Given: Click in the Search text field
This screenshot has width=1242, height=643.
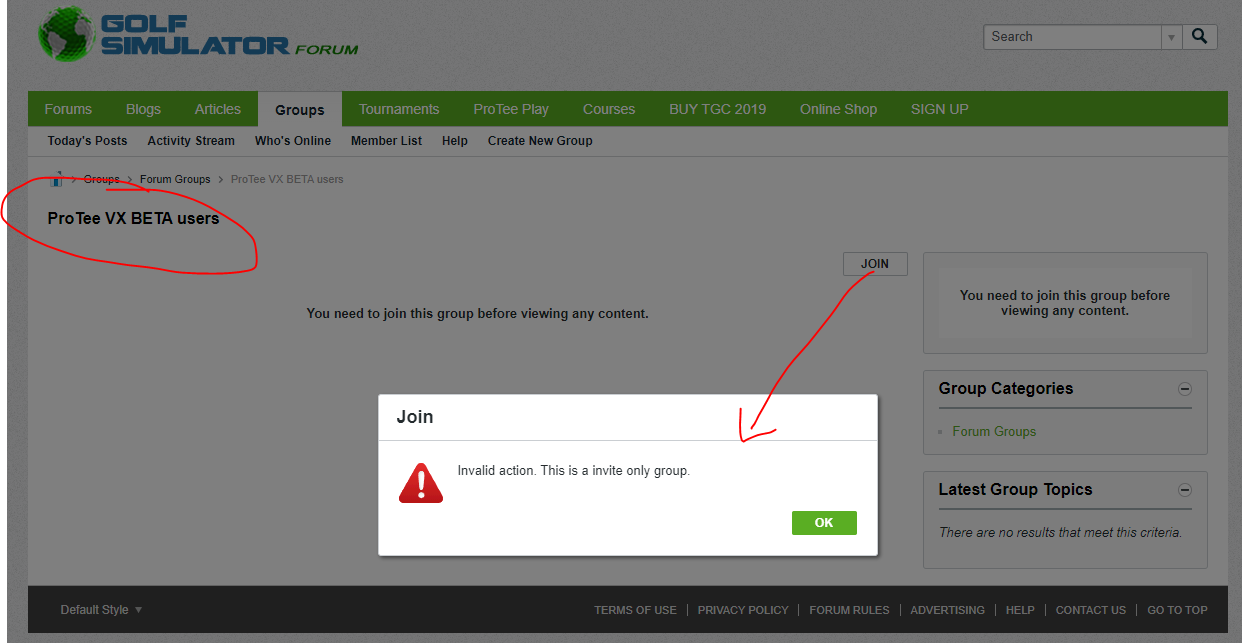Looking at the screenshot, I should pyautogui.click(x=1072, y=37).
